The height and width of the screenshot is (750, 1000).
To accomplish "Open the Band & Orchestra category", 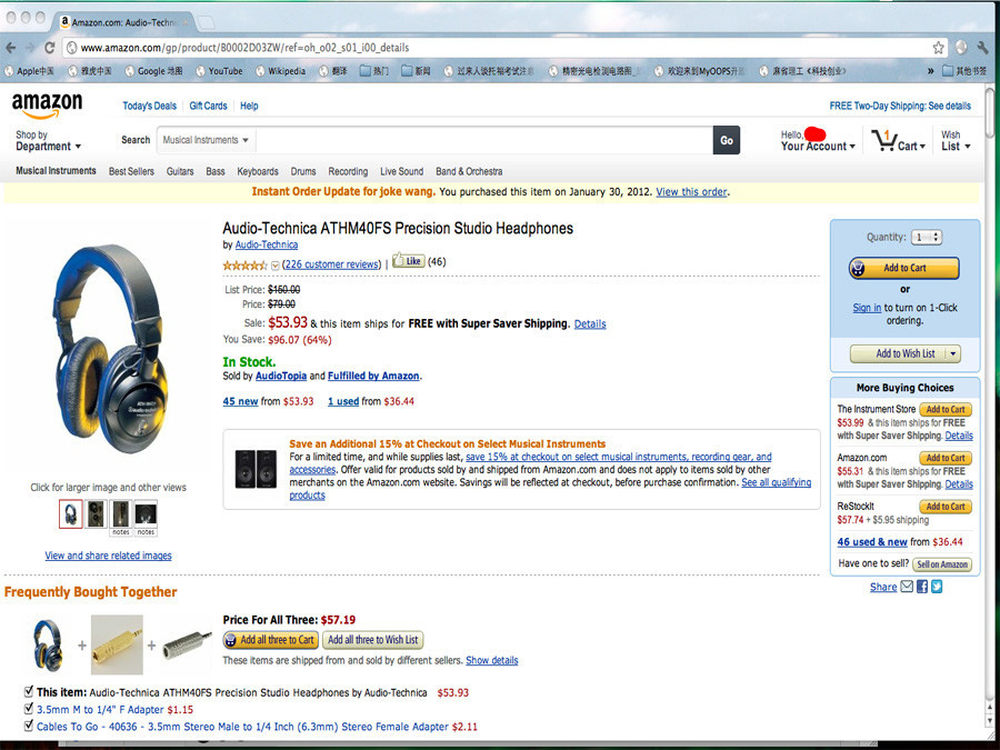I will [469, 172].
